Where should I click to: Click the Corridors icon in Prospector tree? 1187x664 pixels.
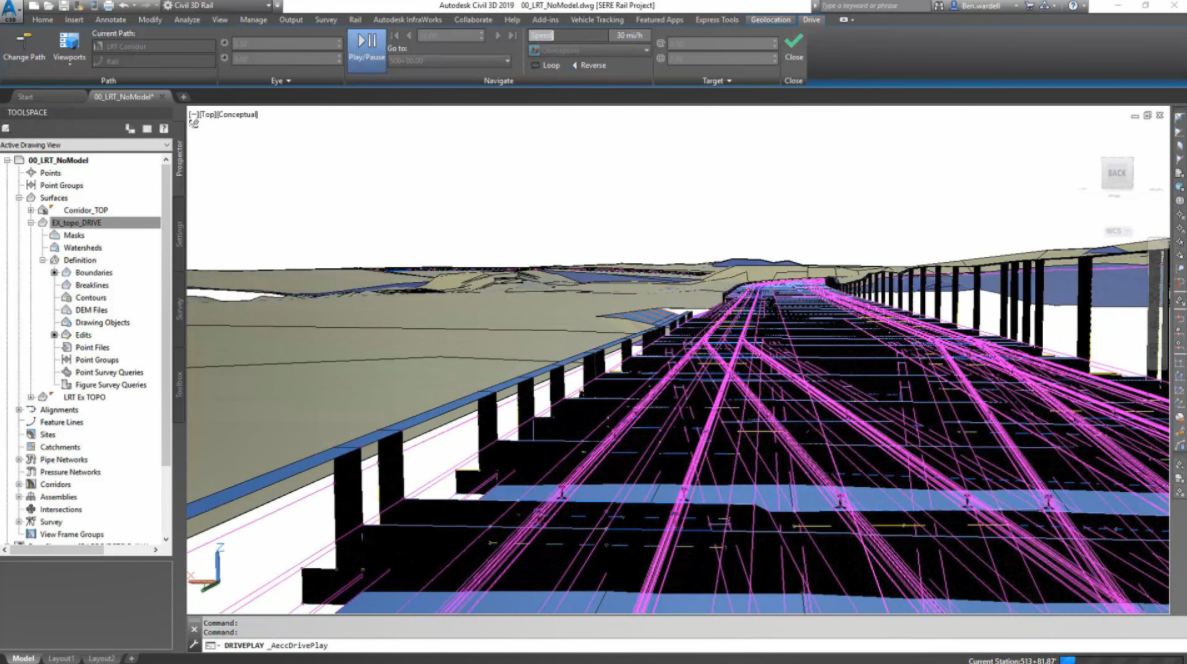(x=31, y=484)
